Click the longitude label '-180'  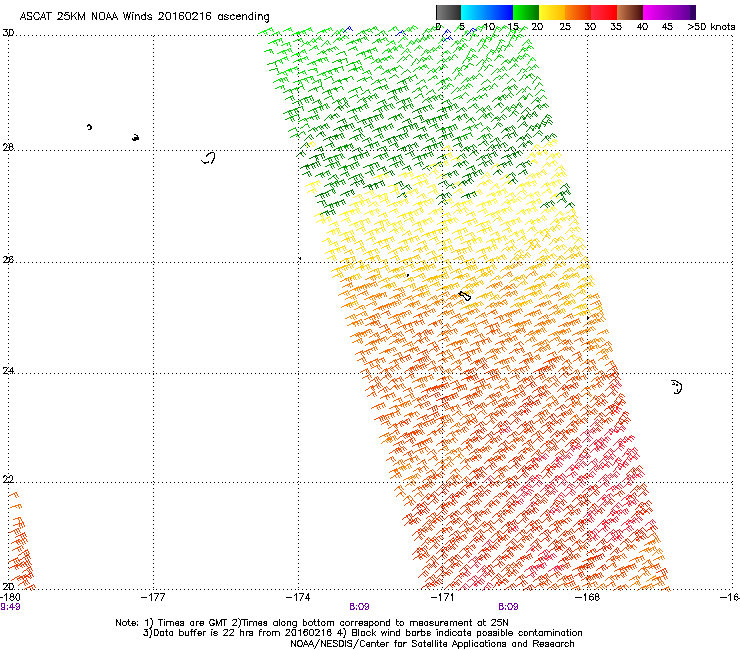(x=10, y=597)
